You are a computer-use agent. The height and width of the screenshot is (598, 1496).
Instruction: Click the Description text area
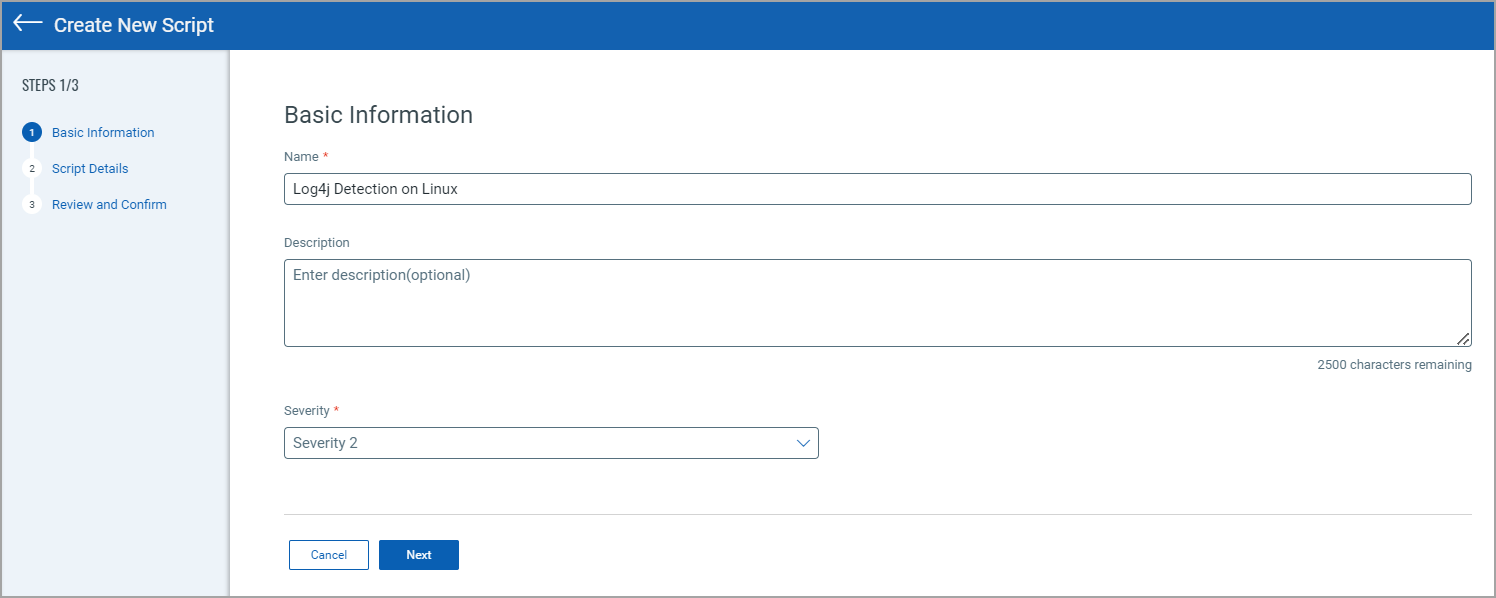[x=877, y=300]
